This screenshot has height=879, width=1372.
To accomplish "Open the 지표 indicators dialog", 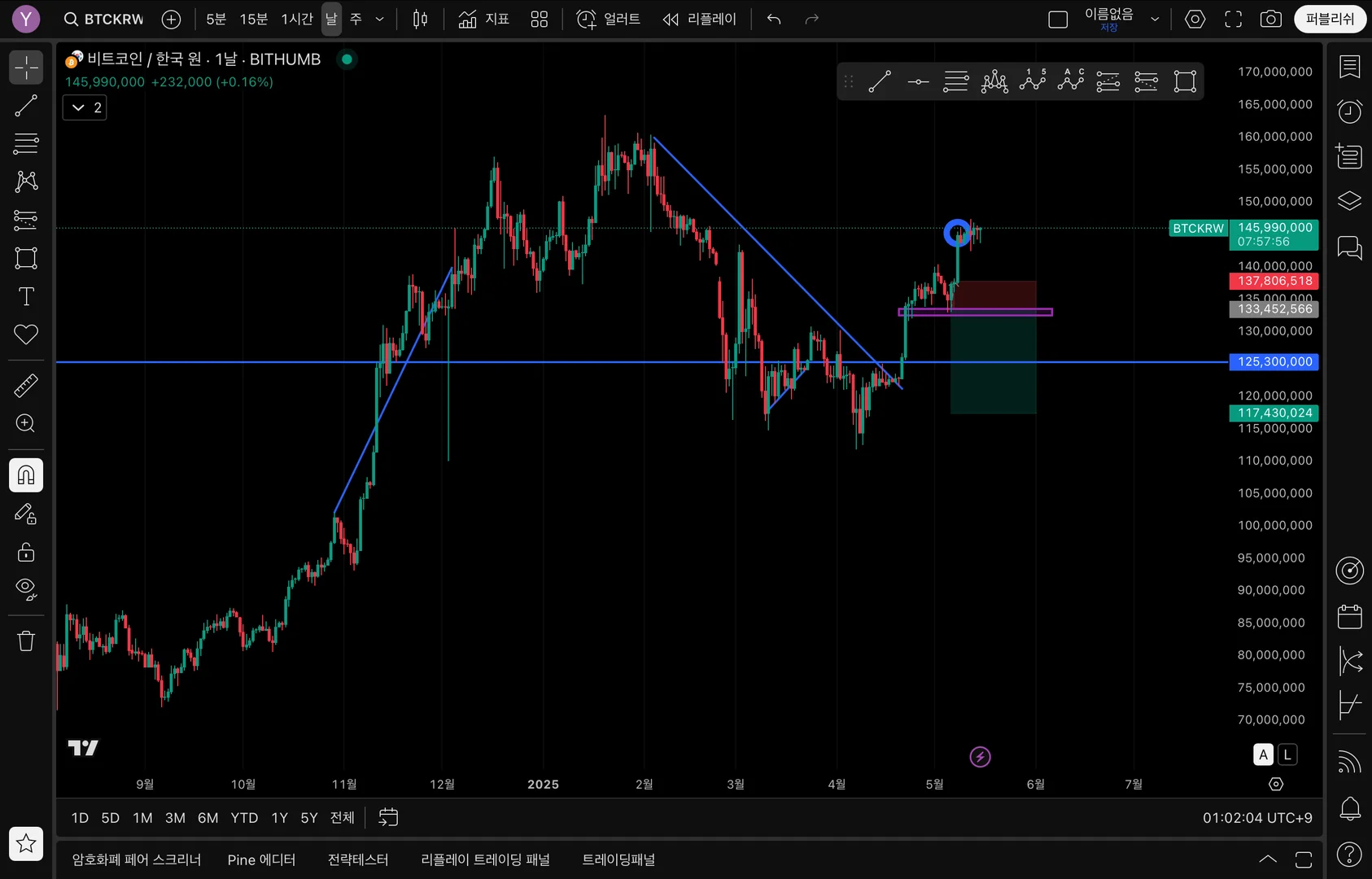I will (x=483, y=19).
